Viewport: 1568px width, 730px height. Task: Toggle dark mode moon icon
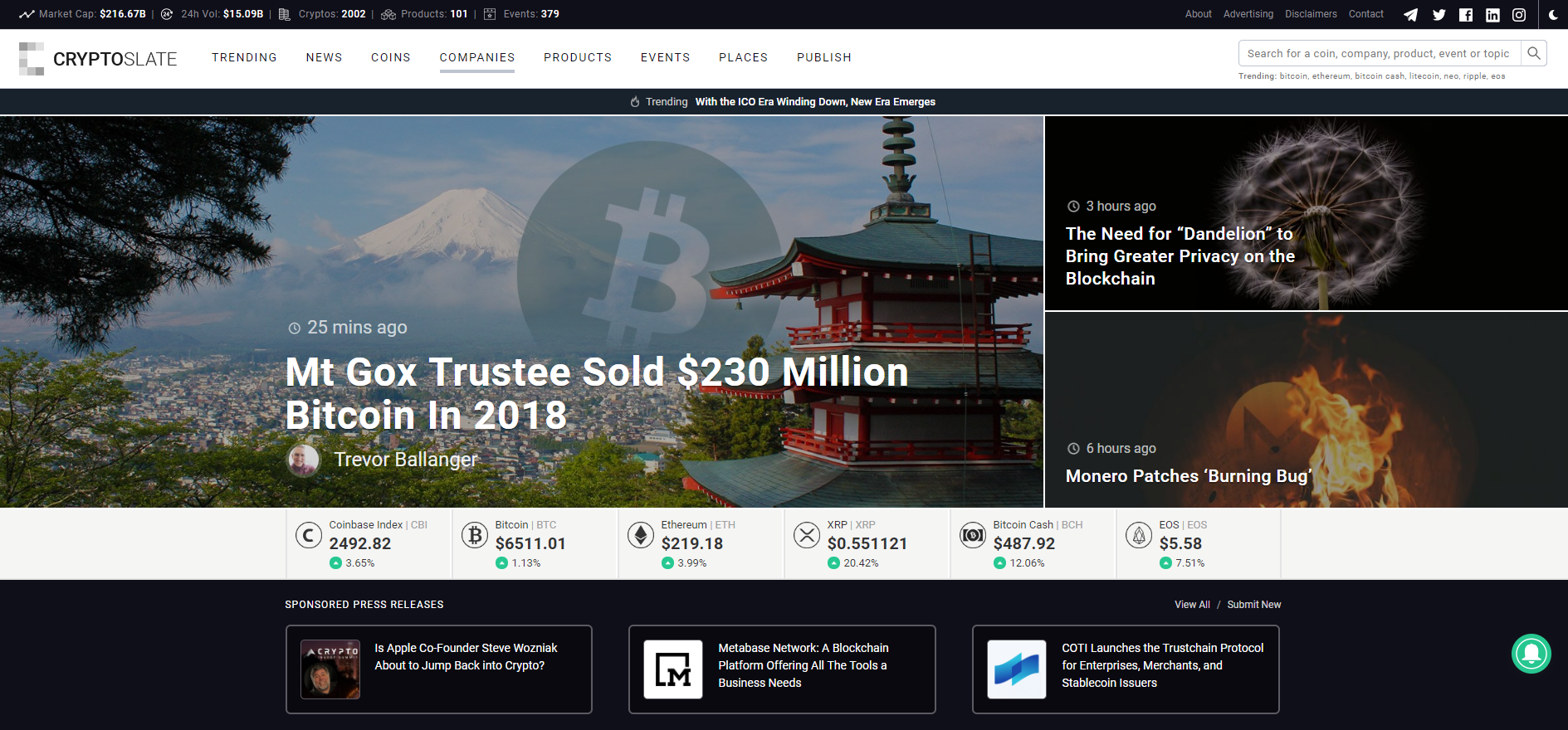tap(1553, 14)
